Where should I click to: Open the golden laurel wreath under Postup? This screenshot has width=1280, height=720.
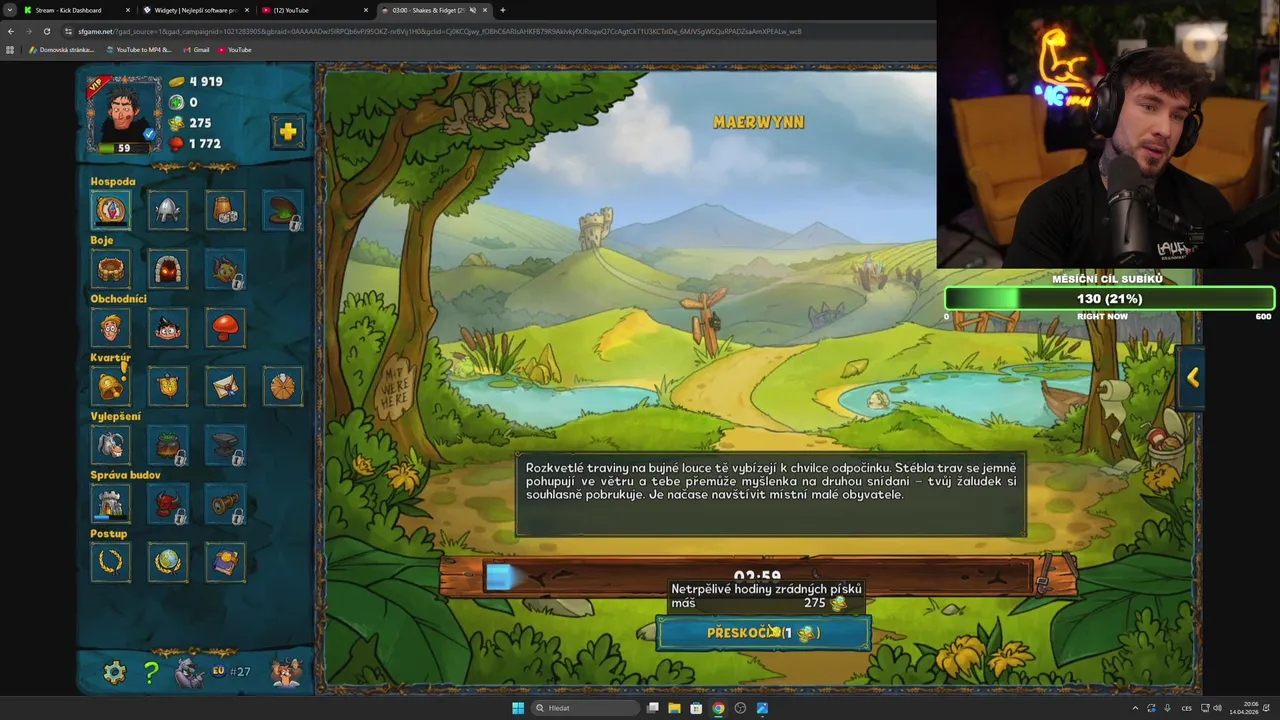(x=111, y=562)
